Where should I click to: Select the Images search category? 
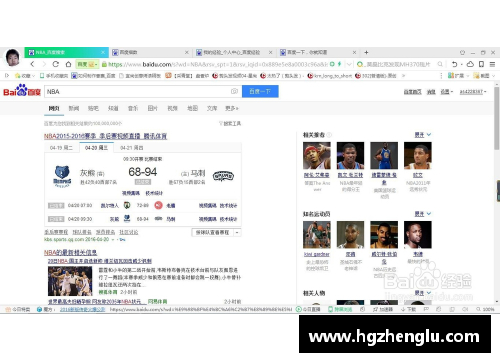point(152,108)
